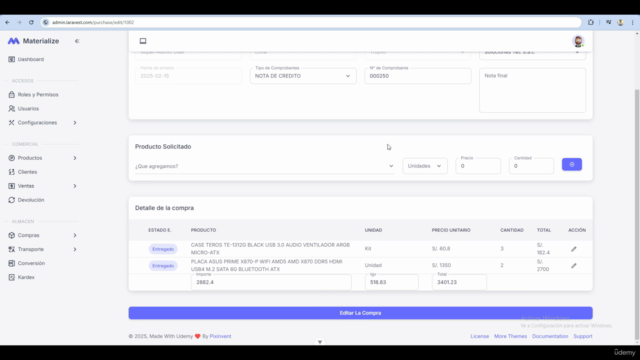Click the N° de Comprobante field

click(x=418, y=76)
